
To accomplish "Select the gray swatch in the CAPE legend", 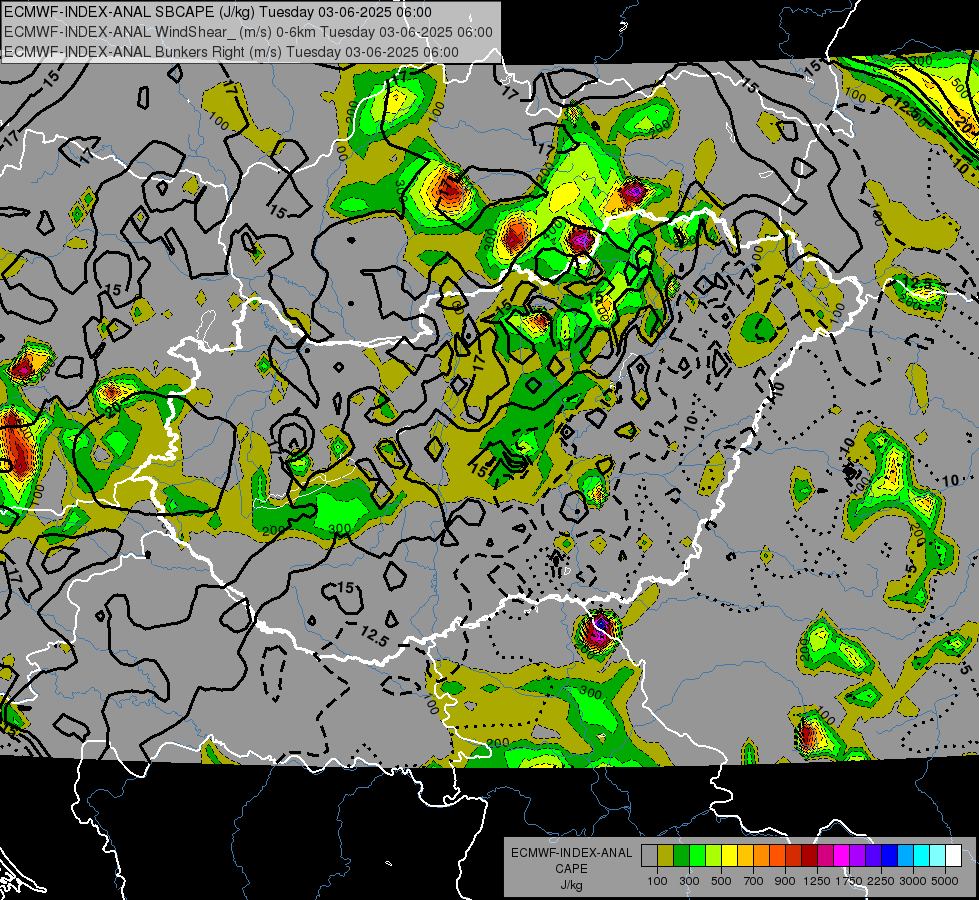I will pos(649,855).
